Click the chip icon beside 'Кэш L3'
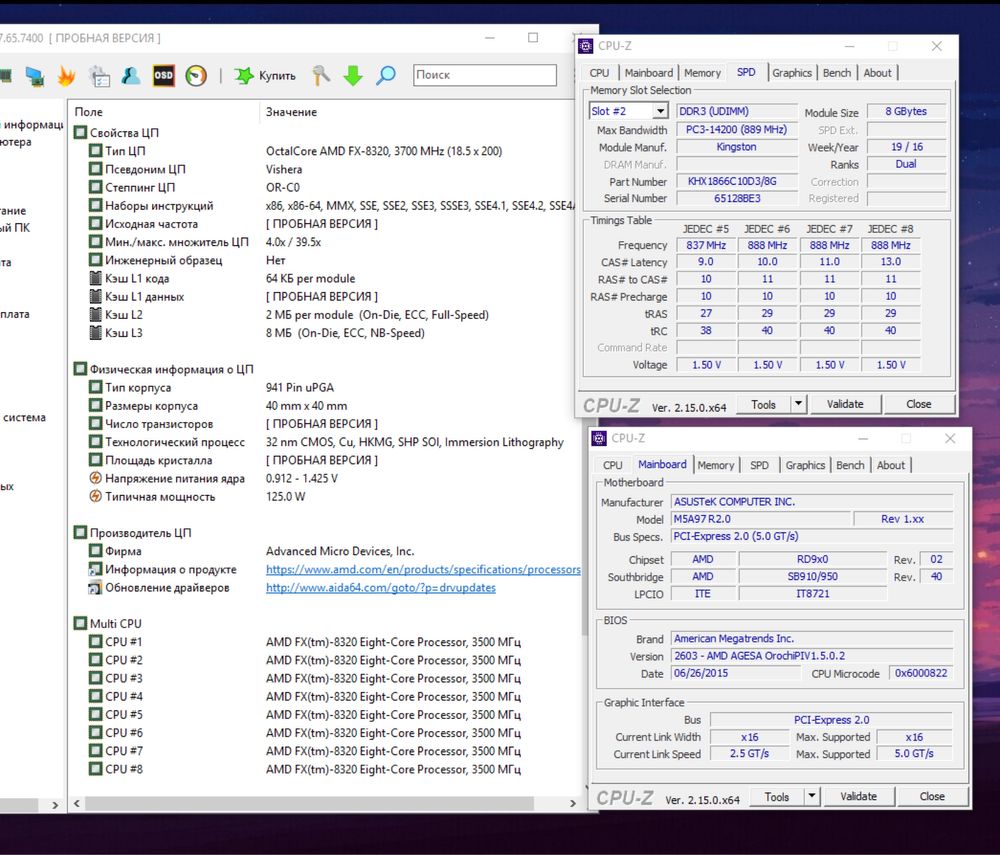Image resolution: width=1000 pixels, height=855 pixels. click(96, 333)
